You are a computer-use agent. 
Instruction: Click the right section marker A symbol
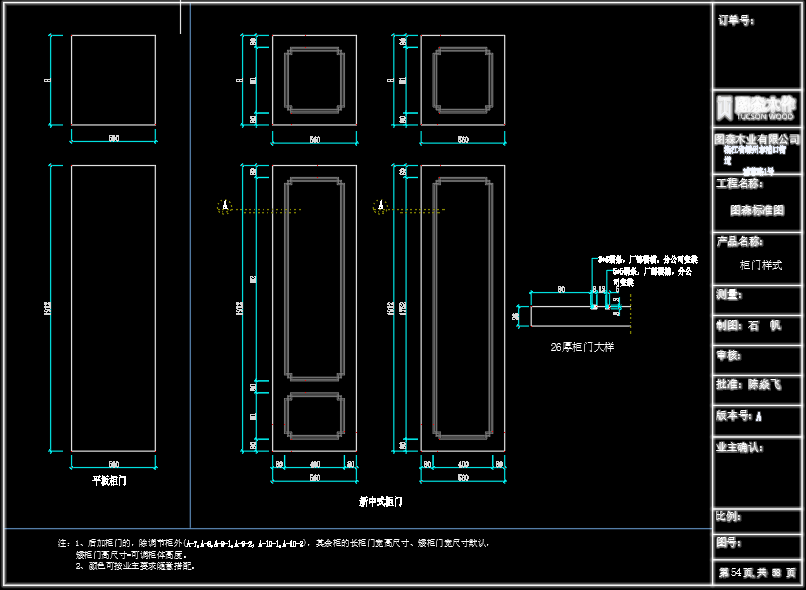pos(380,206)
